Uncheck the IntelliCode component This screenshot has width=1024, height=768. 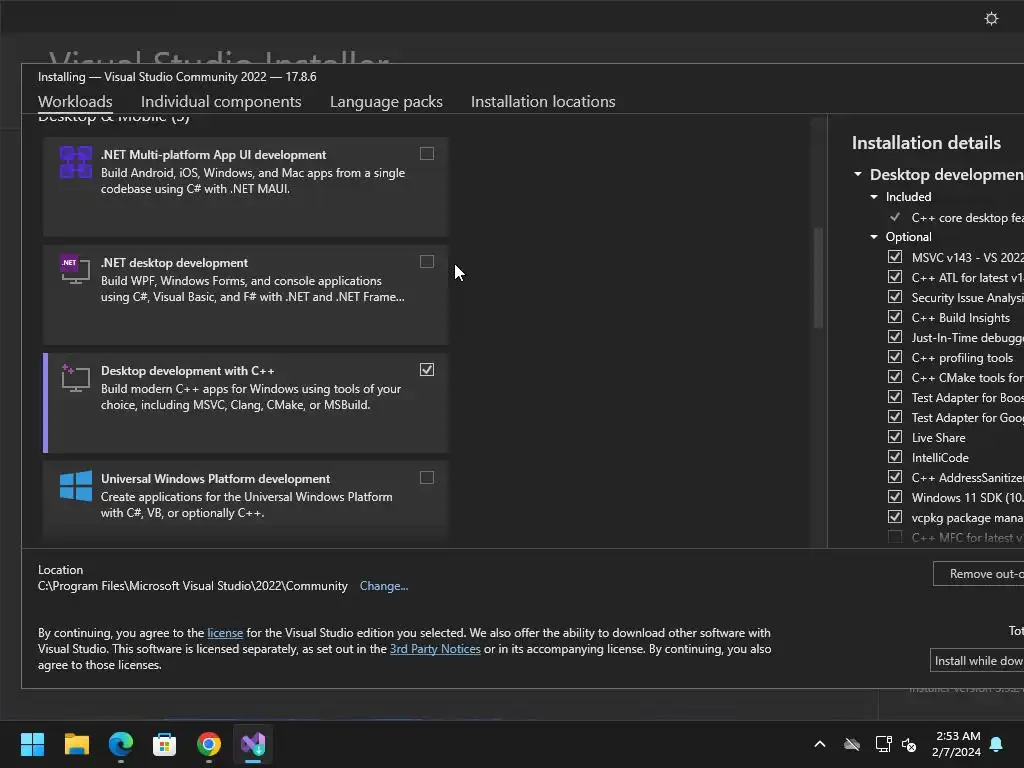895,457
